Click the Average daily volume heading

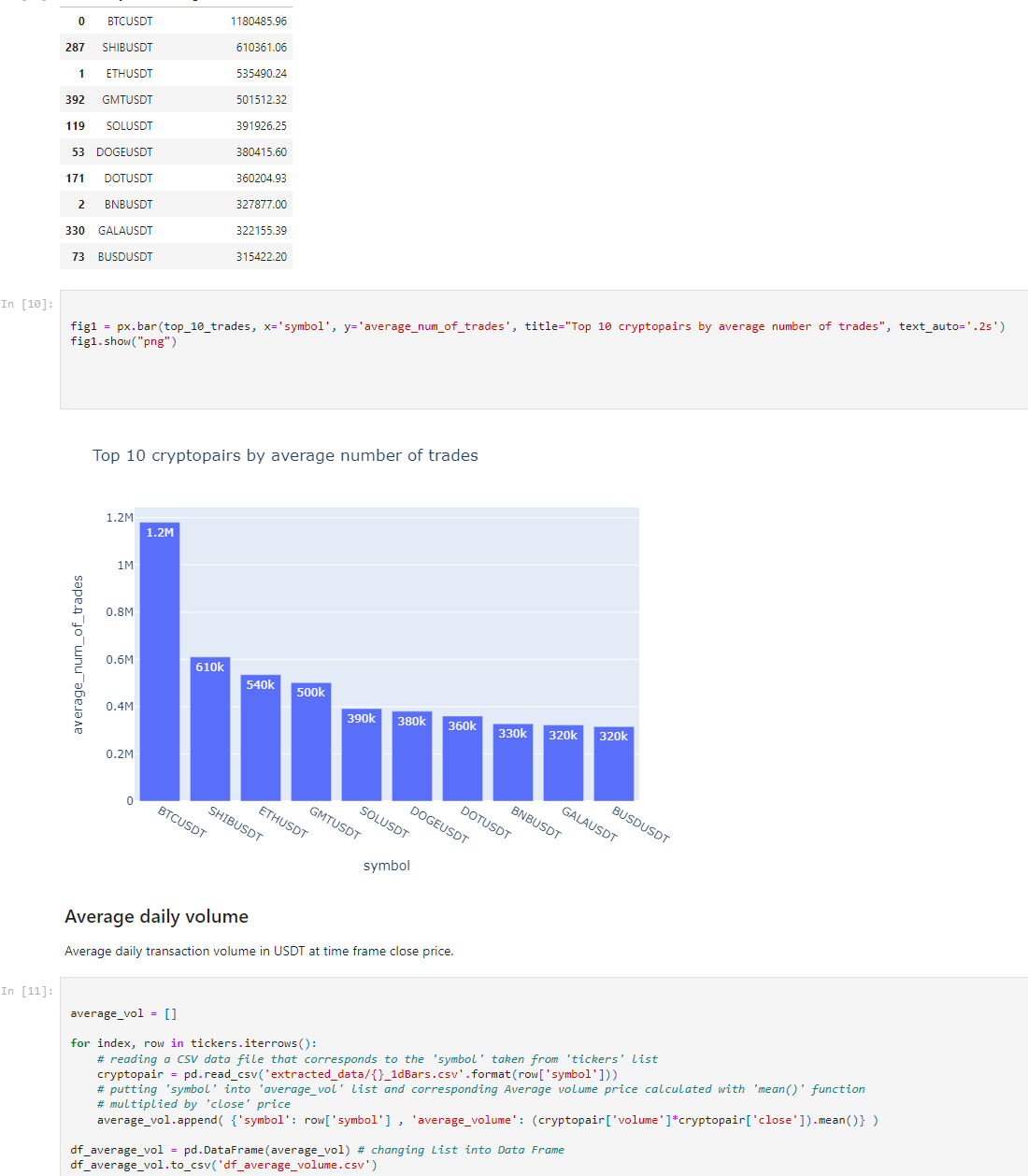[x=156, y=917]
